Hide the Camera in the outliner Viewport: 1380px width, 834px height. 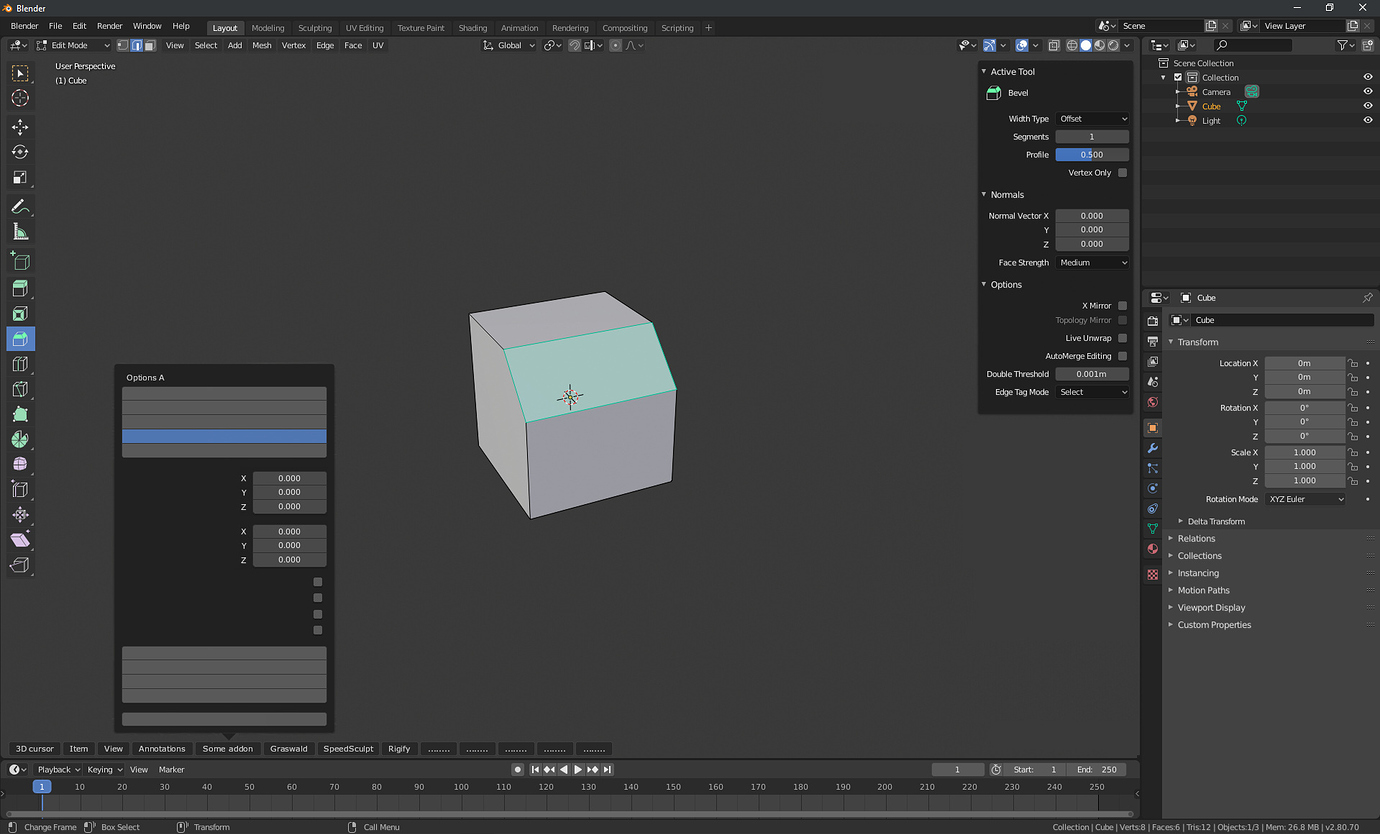click(x=1367, y=92)
